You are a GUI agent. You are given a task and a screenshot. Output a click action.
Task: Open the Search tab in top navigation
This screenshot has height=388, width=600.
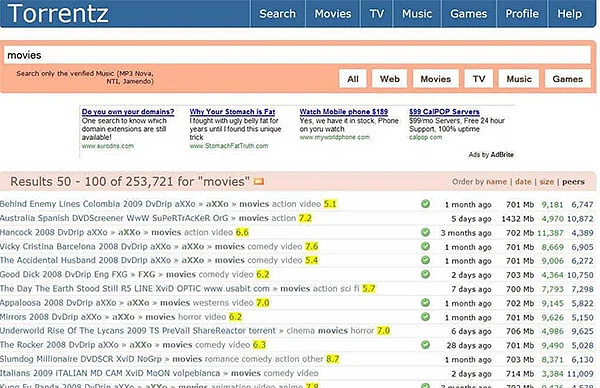coord(277,14)
